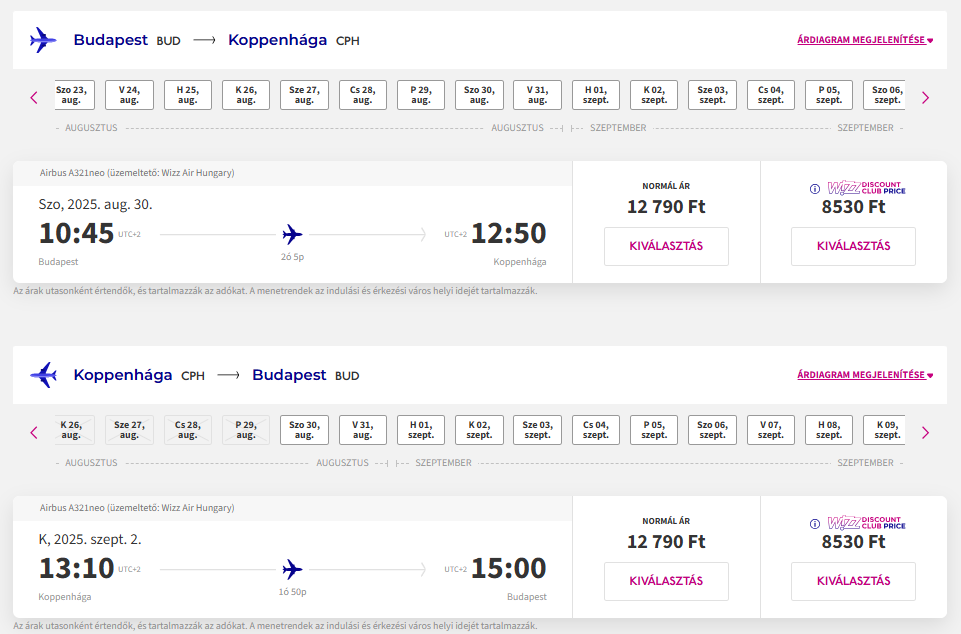Select outbound date H 01, szept.
The height and width of the screenshot is (634, 961).
click(x=596, y=95)
